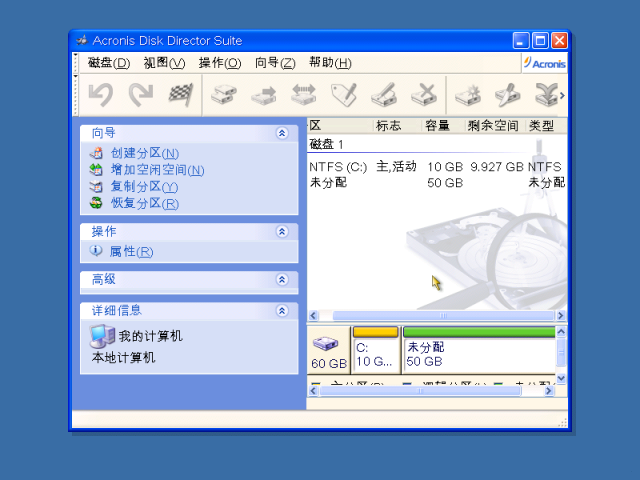
Task: Start the 恢复分区(R) wizard
Action: click(144, 203)
